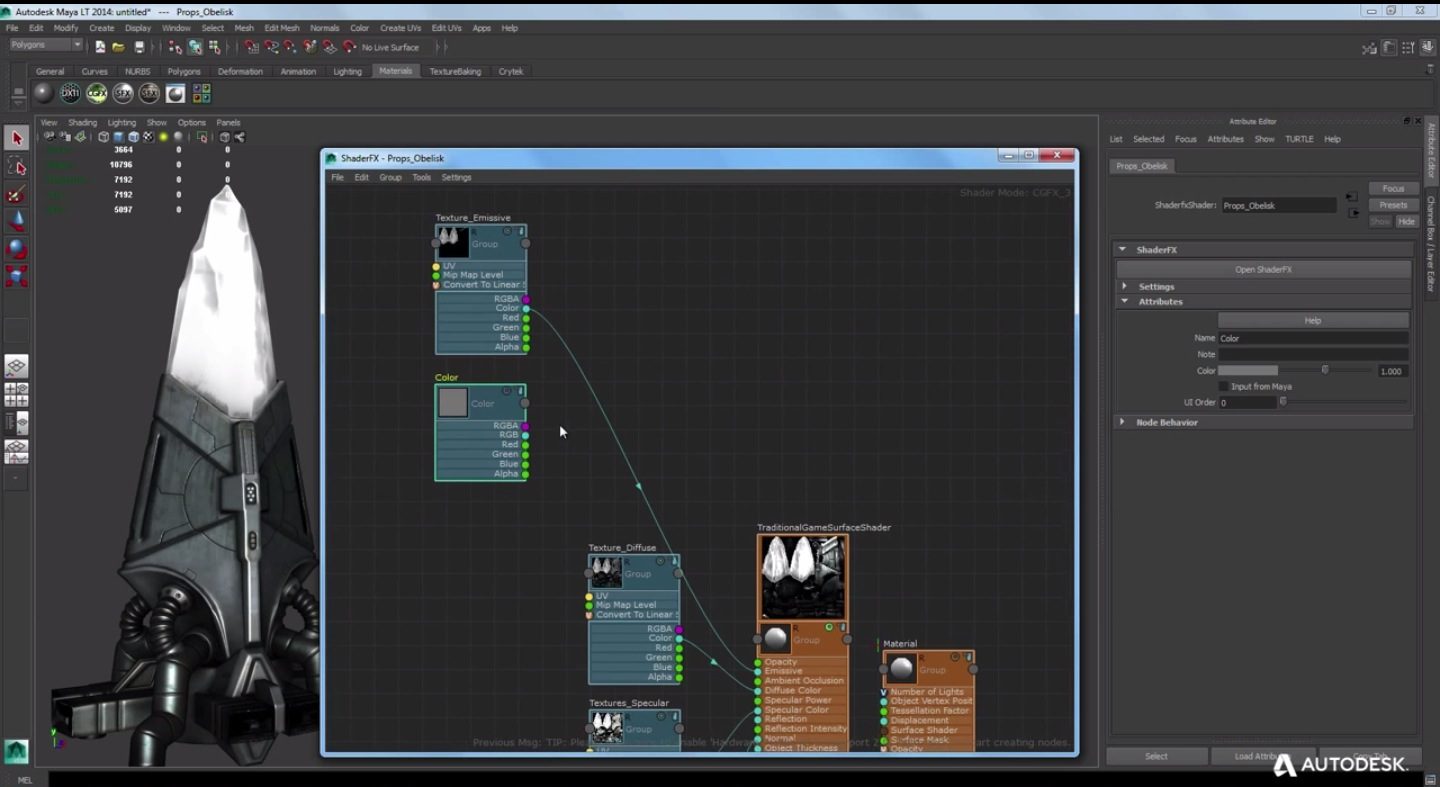The image size is (1440, 787).
Task: Activate the Move tool
Action: click(16, 221)
